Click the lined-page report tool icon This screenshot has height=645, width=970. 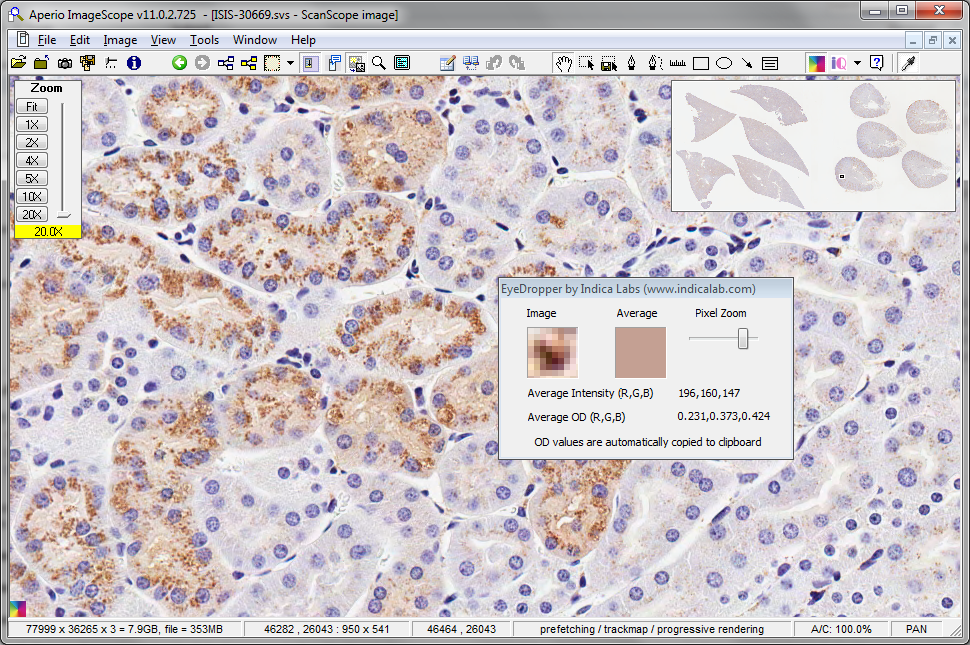pyautogui.click(x=770, y=63)
